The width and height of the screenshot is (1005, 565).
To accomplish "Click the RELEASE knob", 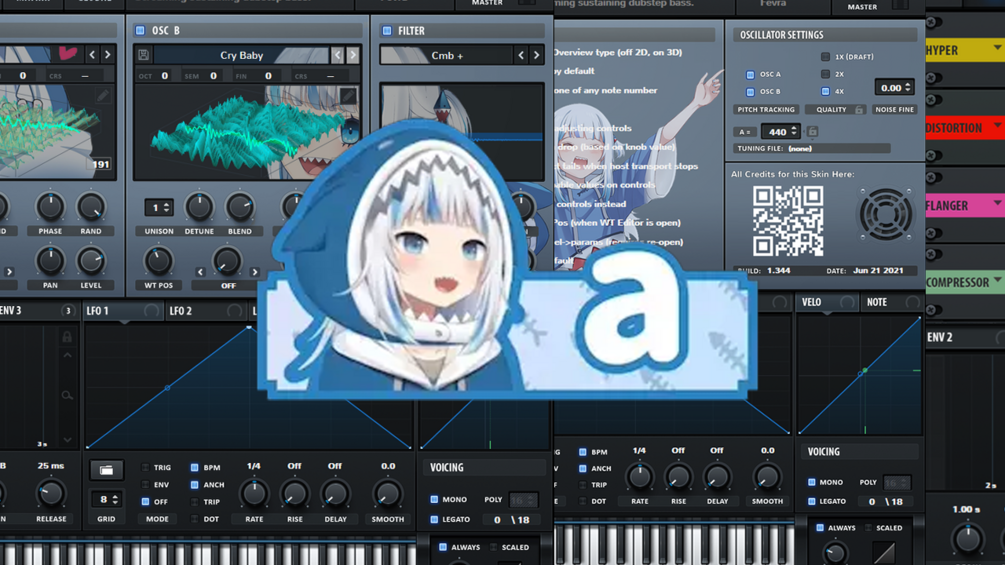I will pyautogui.click(x=51, y=493).
